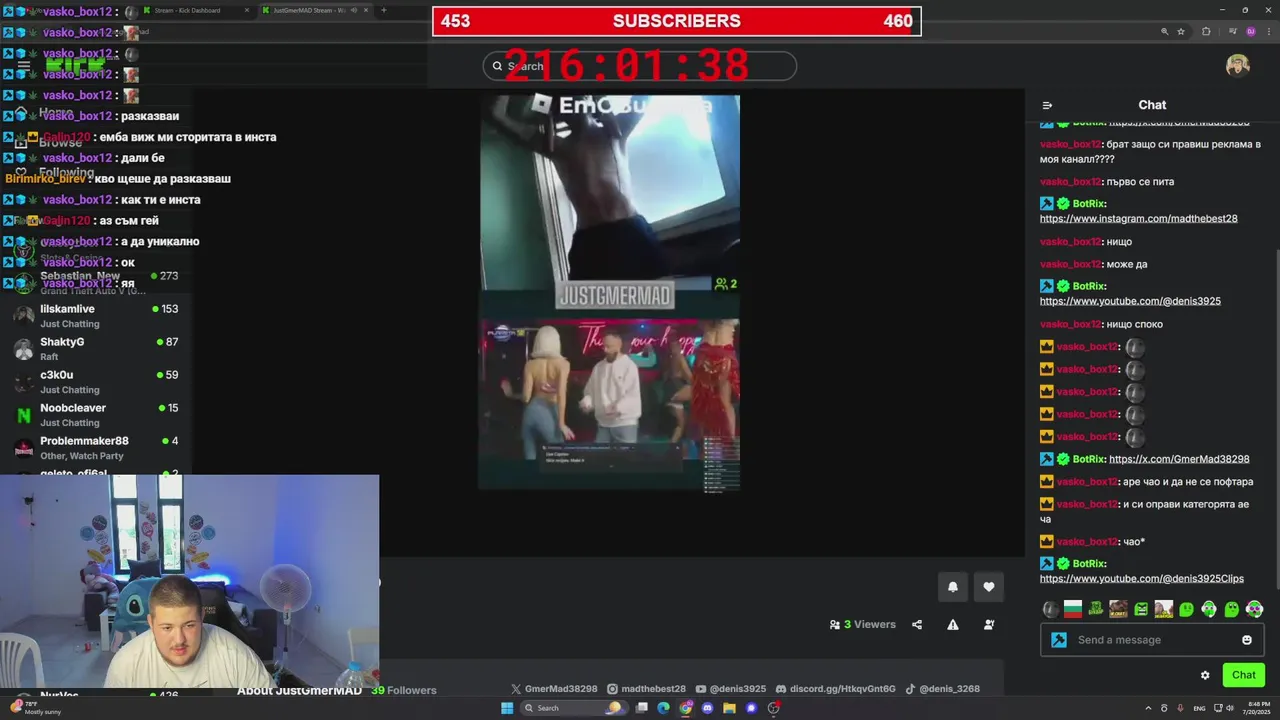Open a new browser tab with plus
This screenshot has height=720, width=1280.
point(385,10)
